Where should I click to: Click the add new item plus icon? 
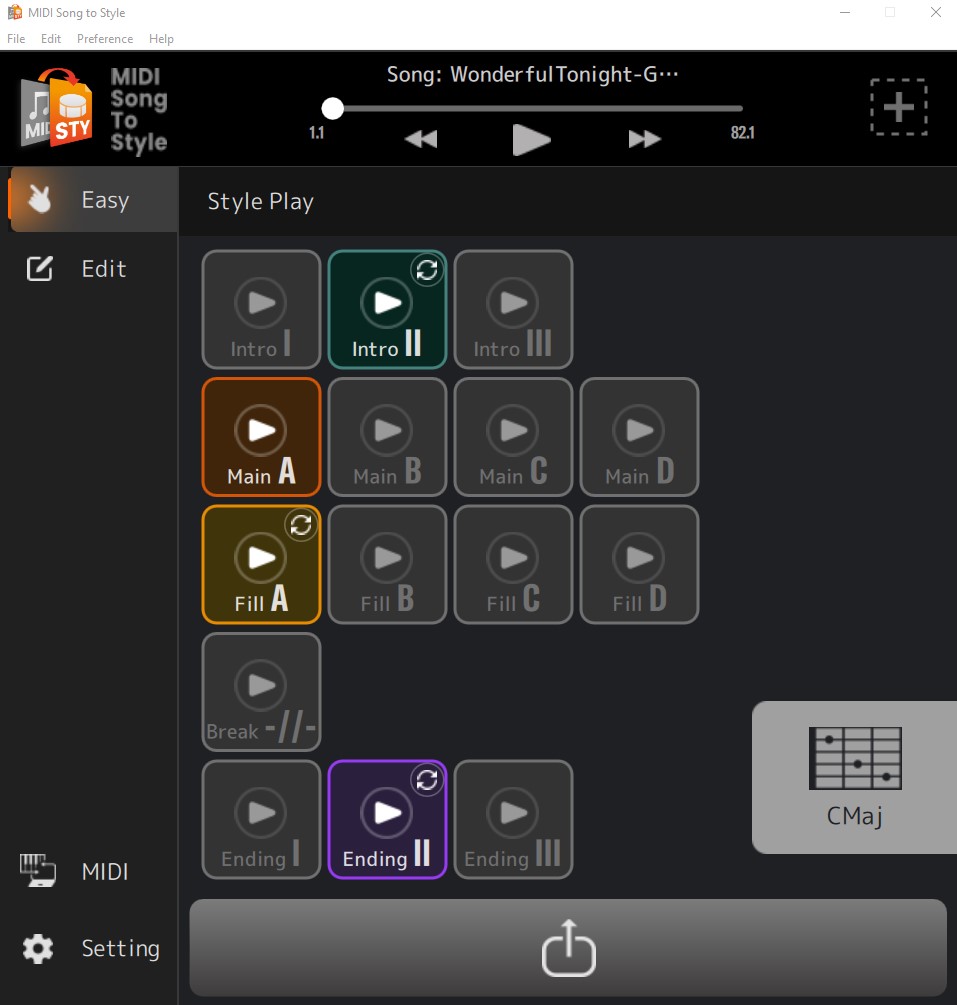point(898,106)
